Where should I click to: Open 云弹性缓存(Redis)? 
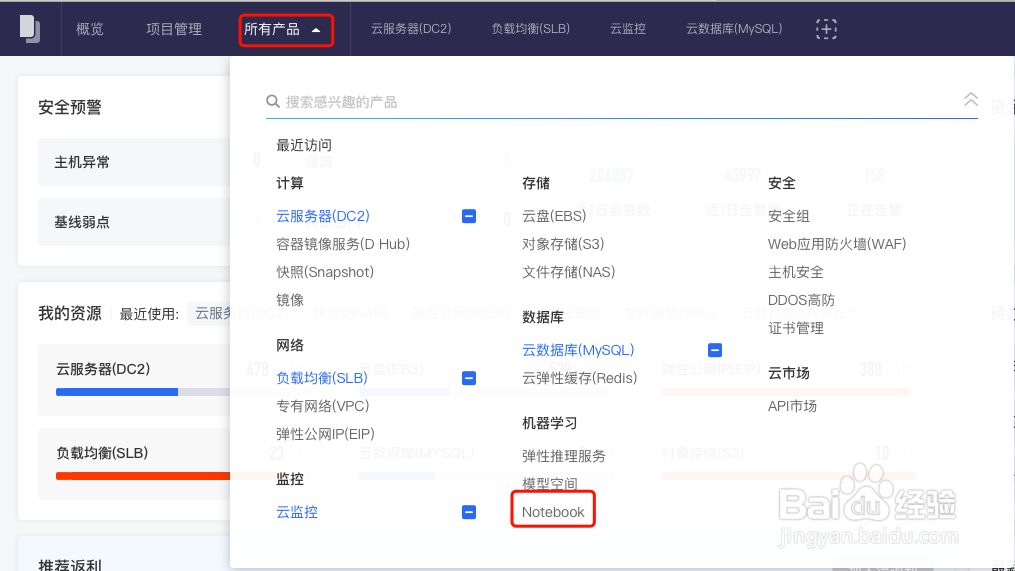pos(579,378)
